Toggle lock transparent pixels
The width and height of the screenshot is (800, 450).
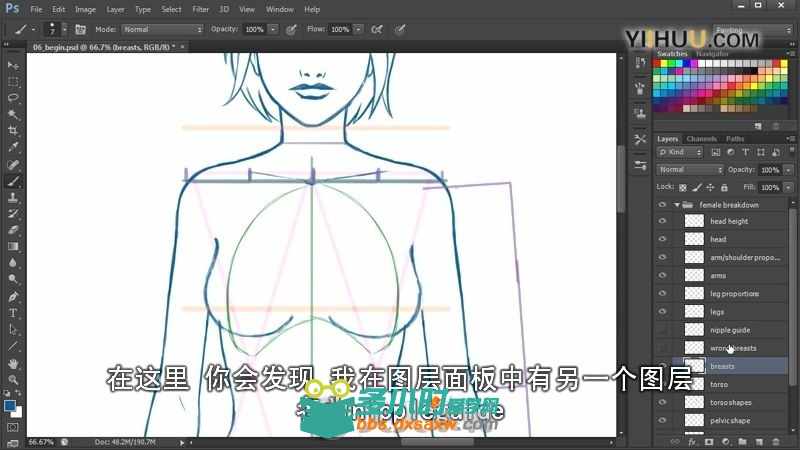(683, 188)
